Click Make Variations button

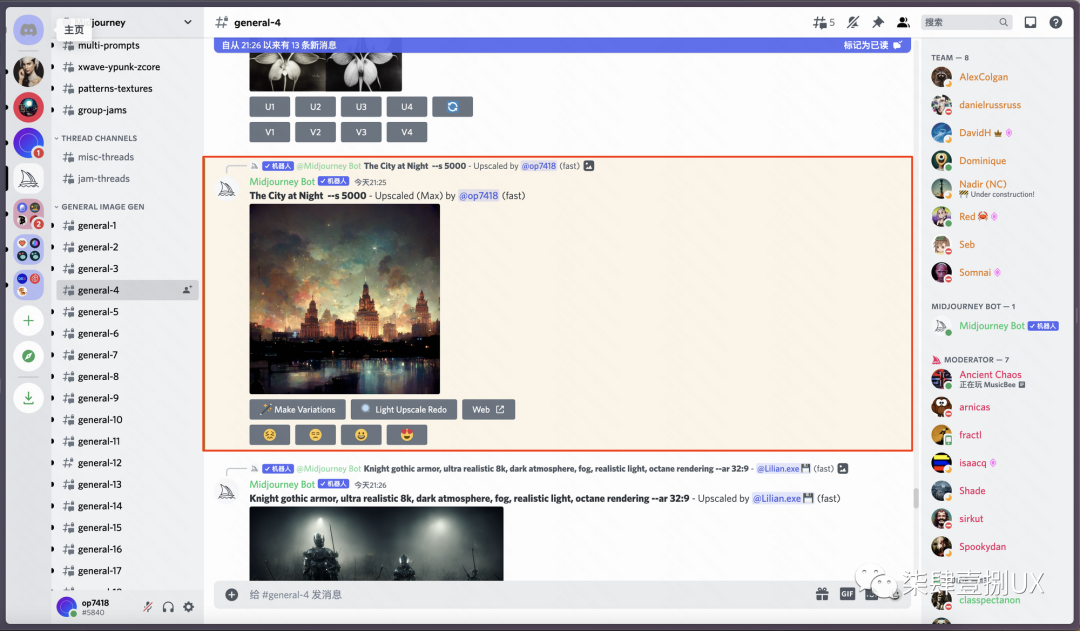click(298, 409)
